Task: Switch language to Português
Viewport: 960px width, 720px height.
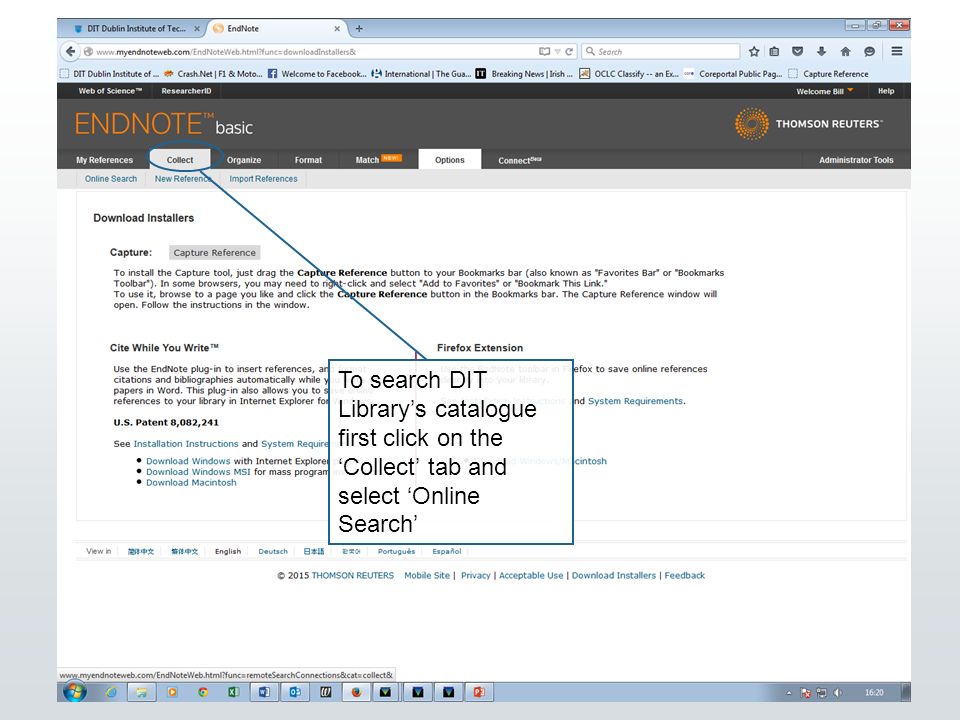Action: coord(396,552)
